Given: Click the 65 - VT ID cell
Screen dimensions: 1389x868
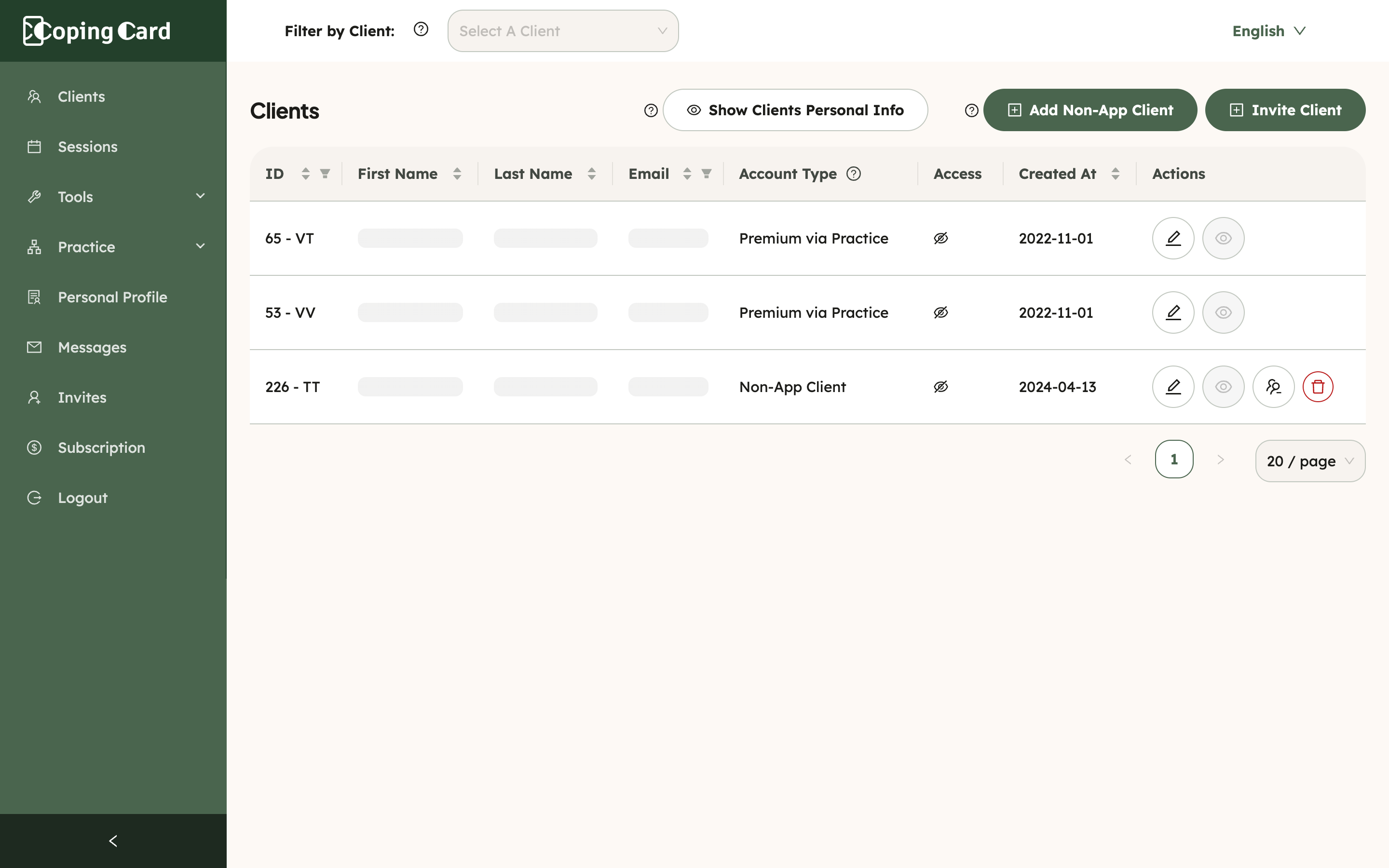Looking at the screenshot, I should (289, 238).
